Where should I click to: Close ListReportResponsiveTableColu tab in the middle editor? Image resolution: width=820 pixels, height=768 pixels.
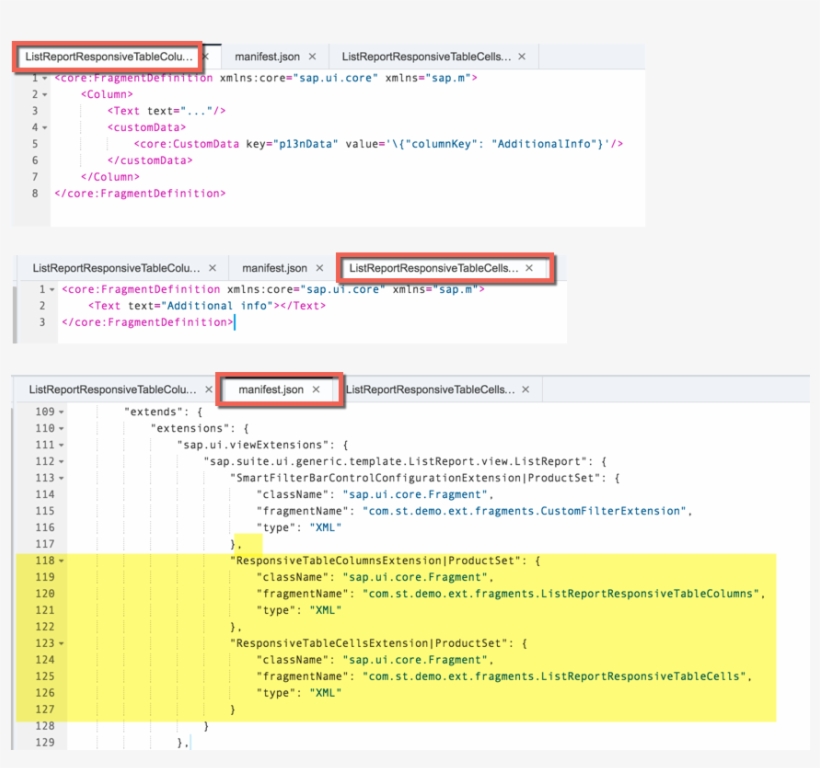click(211, 268)
